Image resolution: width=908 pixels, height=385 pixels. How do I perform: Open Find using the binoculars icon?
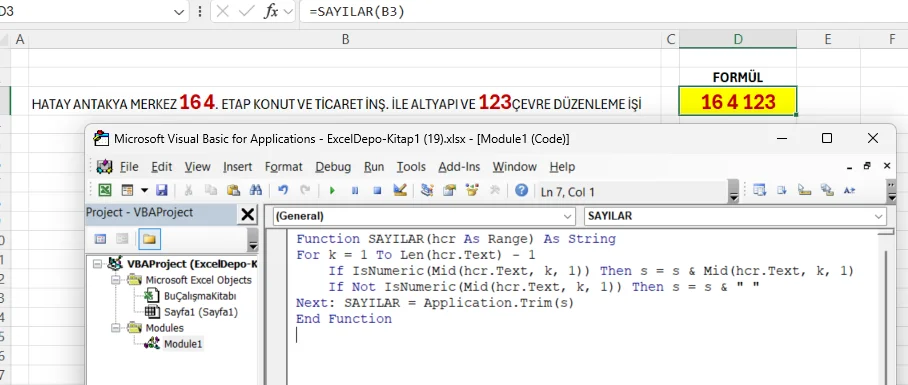click(255, 191)
